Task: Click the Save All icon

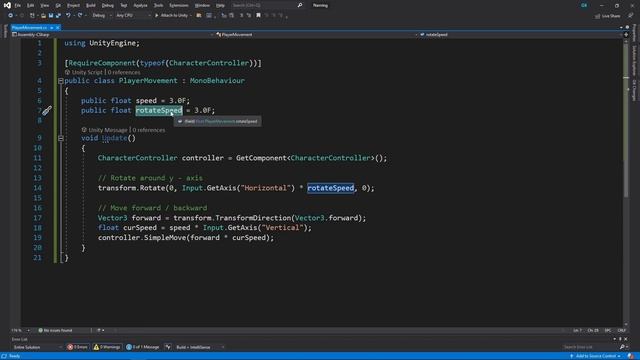Action: (58, 16)
